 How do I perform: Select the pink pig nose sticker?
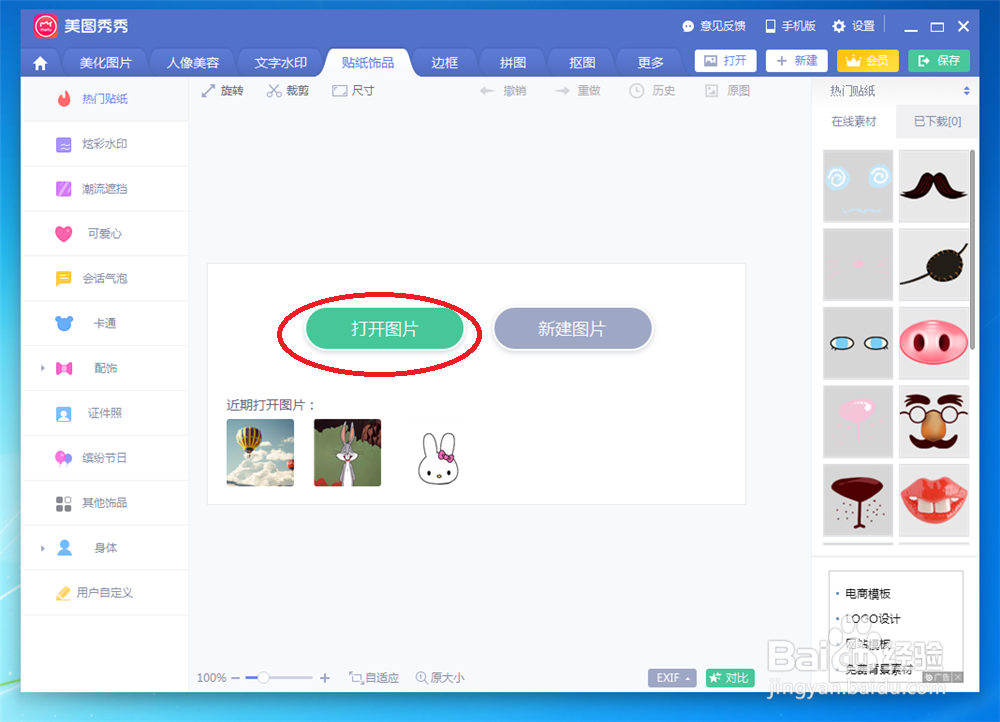coord(934,343)
